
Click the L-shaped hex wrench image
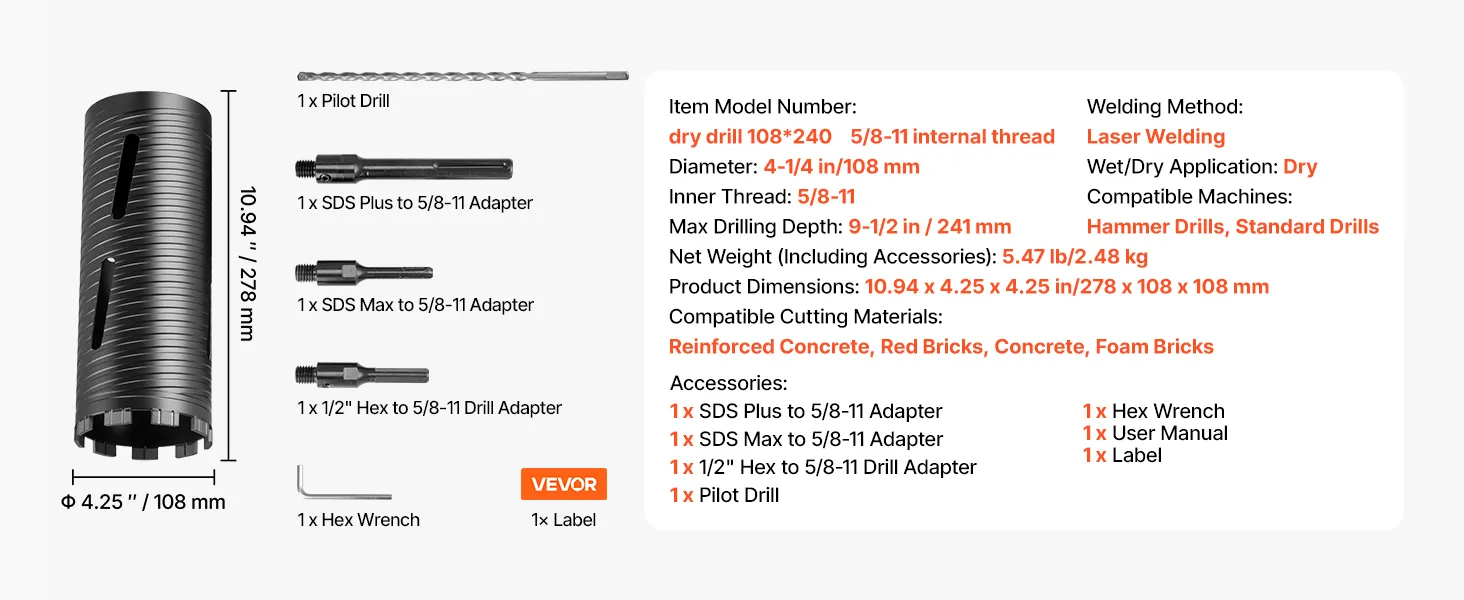[342, 484]
